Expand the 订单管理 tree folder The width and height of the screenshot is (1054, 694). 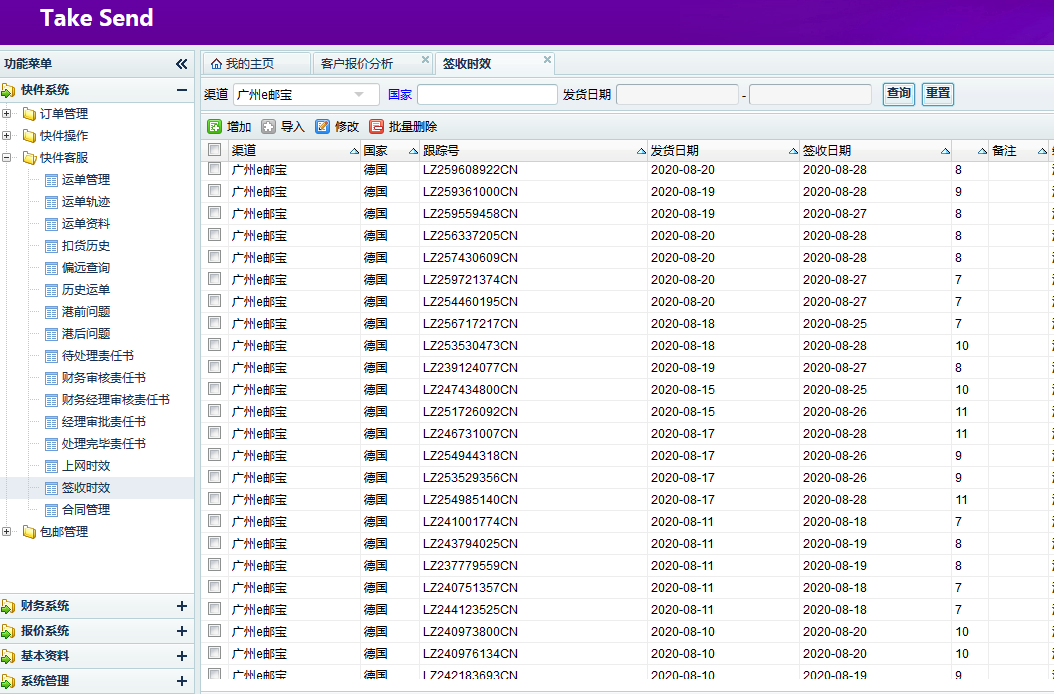pos(7,113)
